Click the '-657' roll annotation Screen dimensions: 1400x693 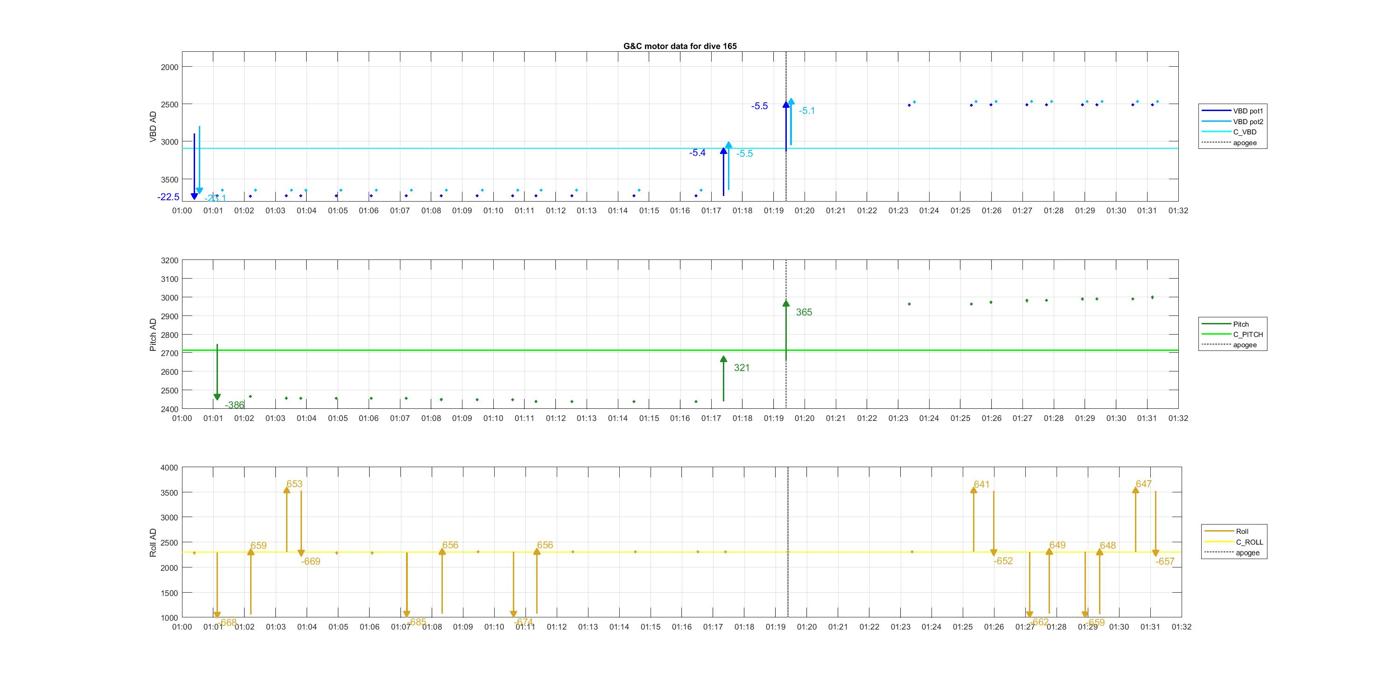[1165, 562]
